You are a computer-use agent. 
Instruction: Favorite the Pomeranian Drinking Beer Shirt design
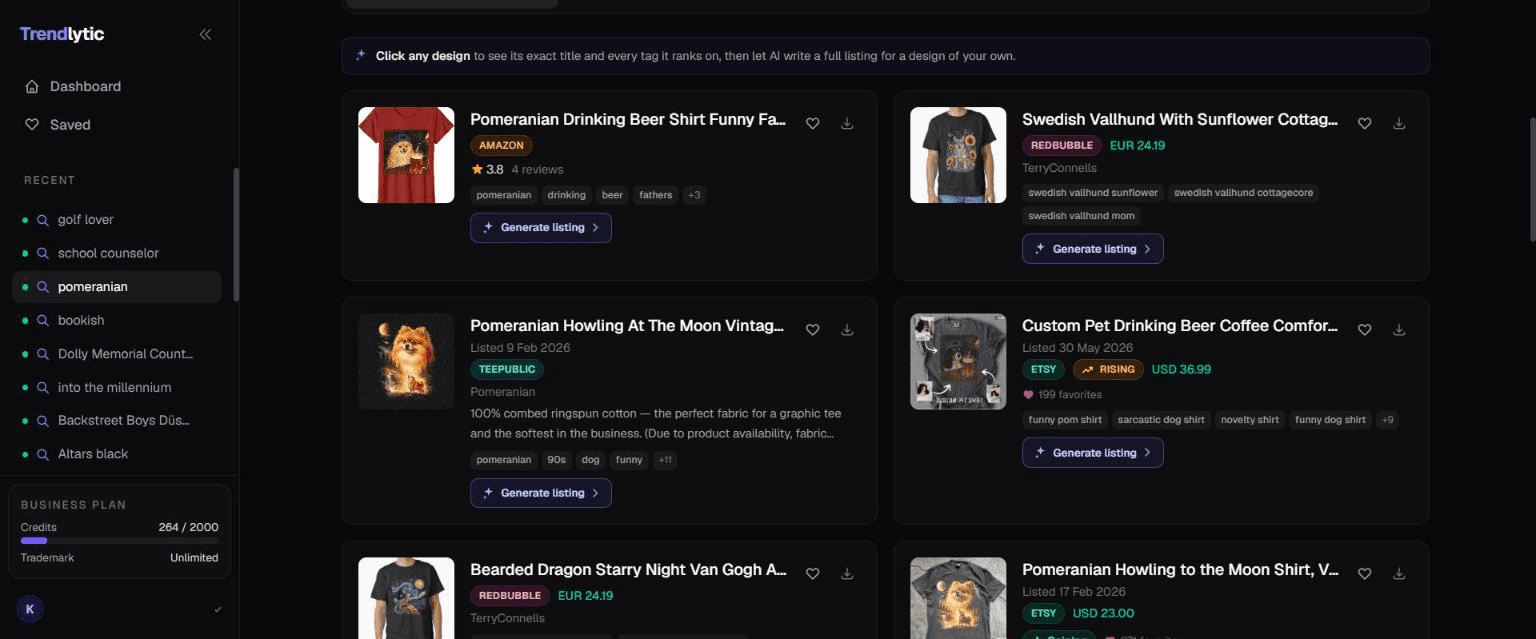pyautogui.click(x=813, y=123)
